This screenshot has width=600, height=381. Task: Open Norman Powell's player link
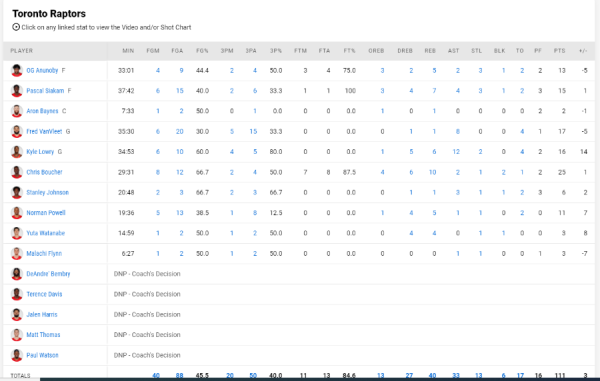[46, 213]
